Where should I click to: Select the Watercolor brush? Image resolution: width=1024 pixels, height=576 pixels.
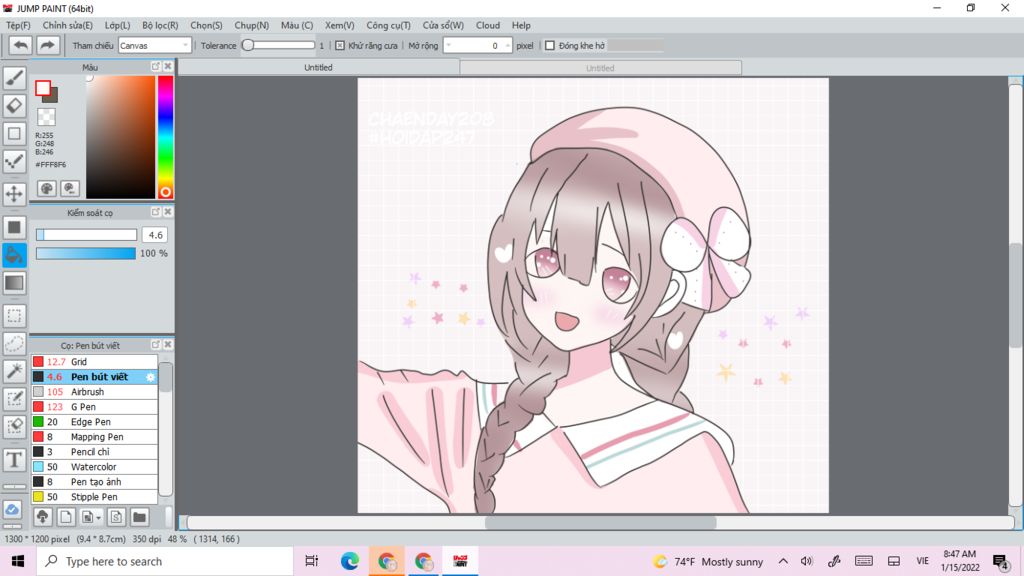coord(95,467)
